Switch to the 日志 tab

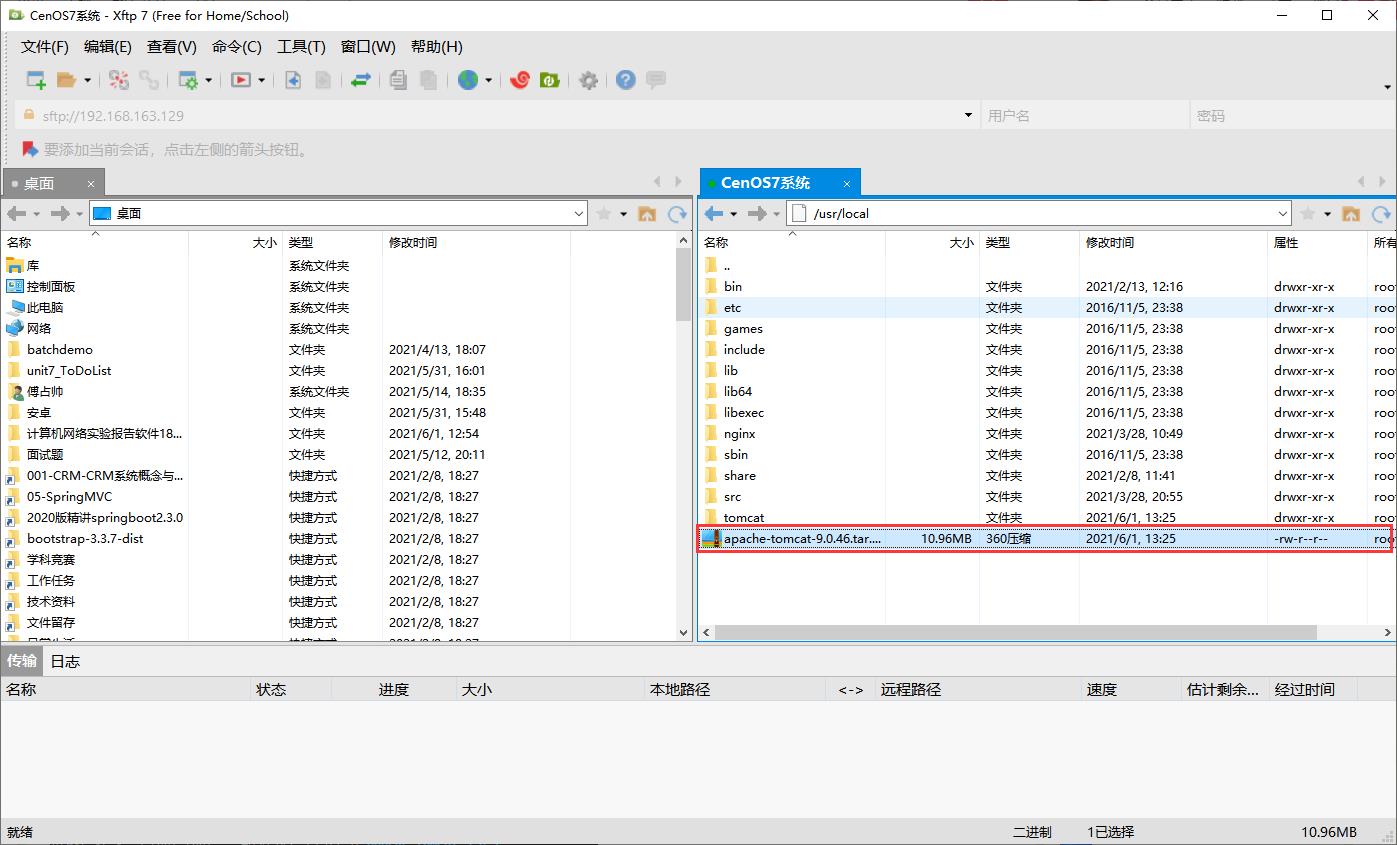[65, 661]
